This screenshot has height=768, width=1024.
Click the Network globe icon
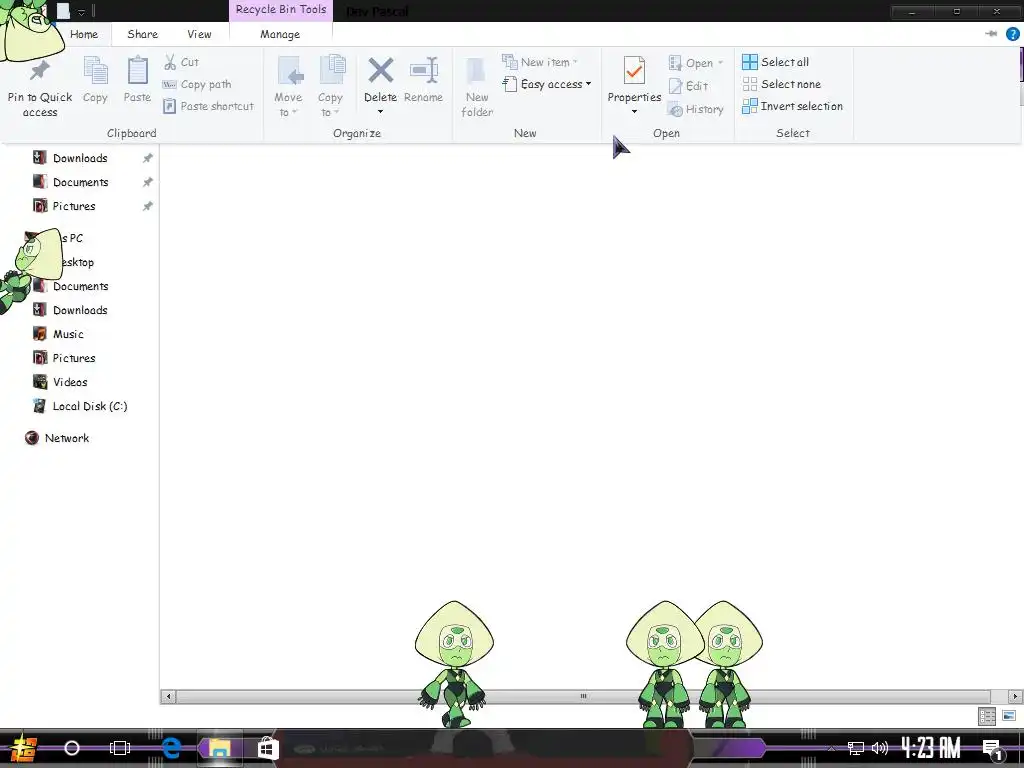[x=31, y=438]
